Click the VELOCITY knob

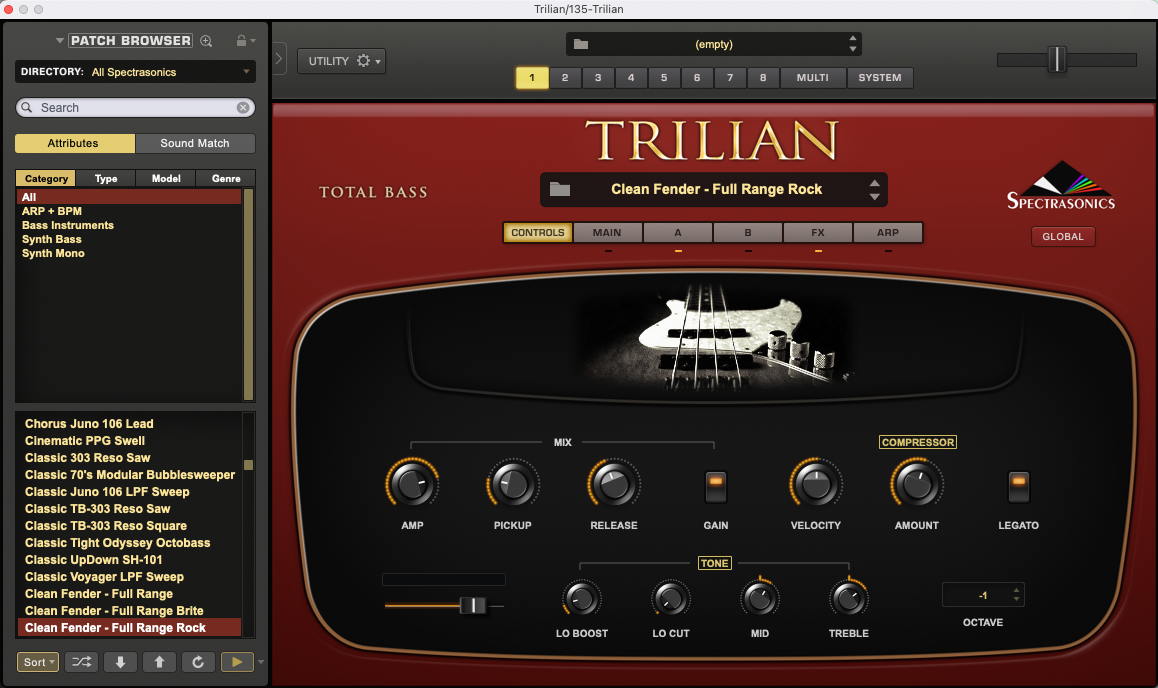tap(815, 484)
